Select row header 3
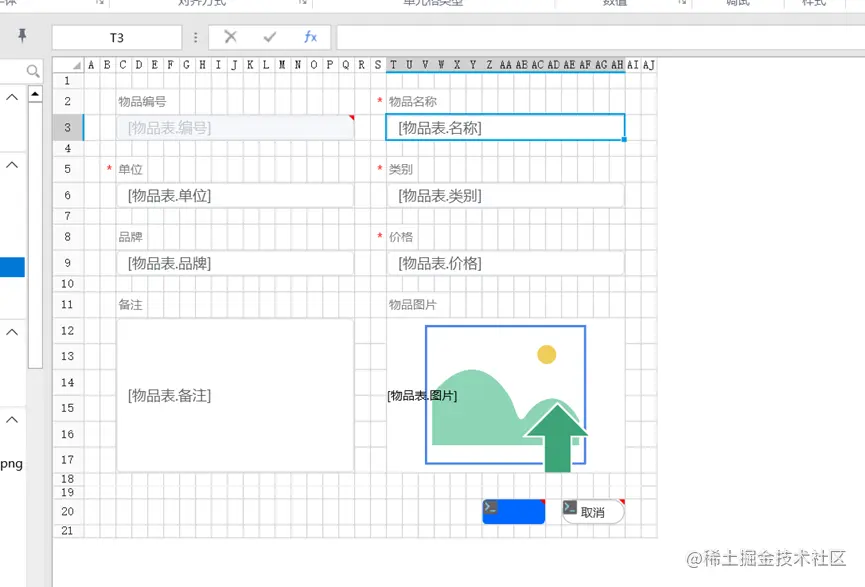Viewport: 865px width, 587px height. pos(67,127)
